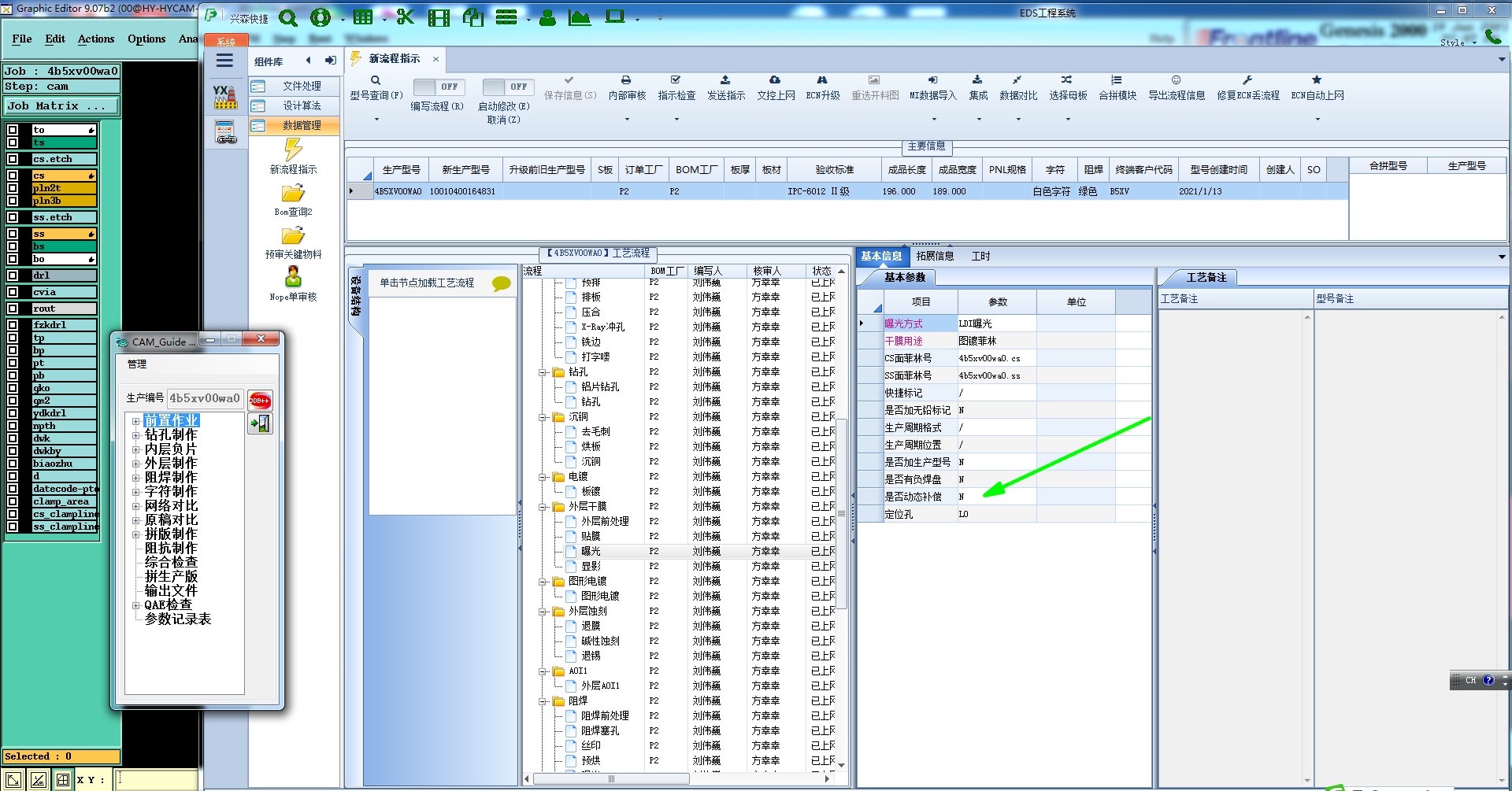The image size is (1512, 791).
Task: Click the 生产编号 input field in CAM_Guide
Action: 205,398
